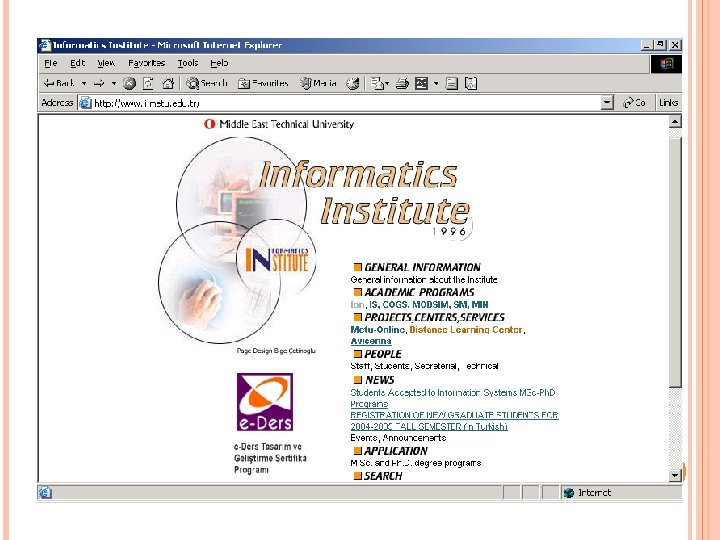
Task: Click the Informatics Institute circular logo
Action: click(x=276, y=260)
